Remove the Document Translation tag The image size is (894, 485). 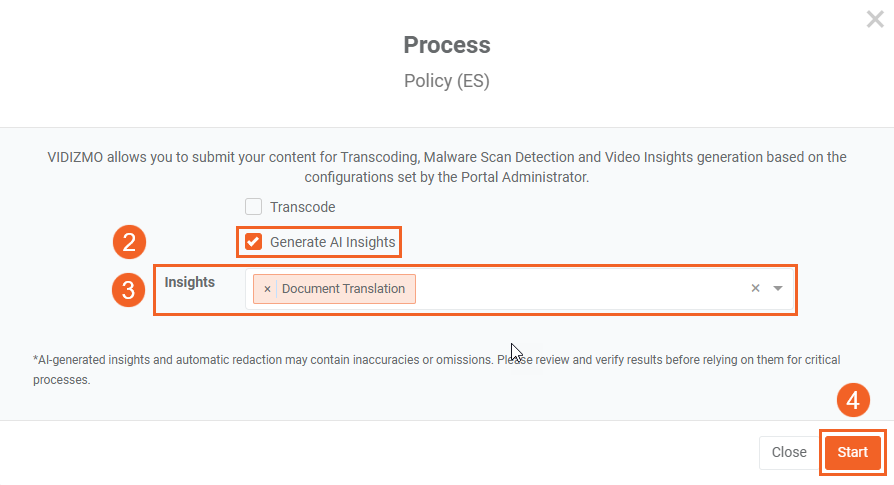(x=267, y=289)
